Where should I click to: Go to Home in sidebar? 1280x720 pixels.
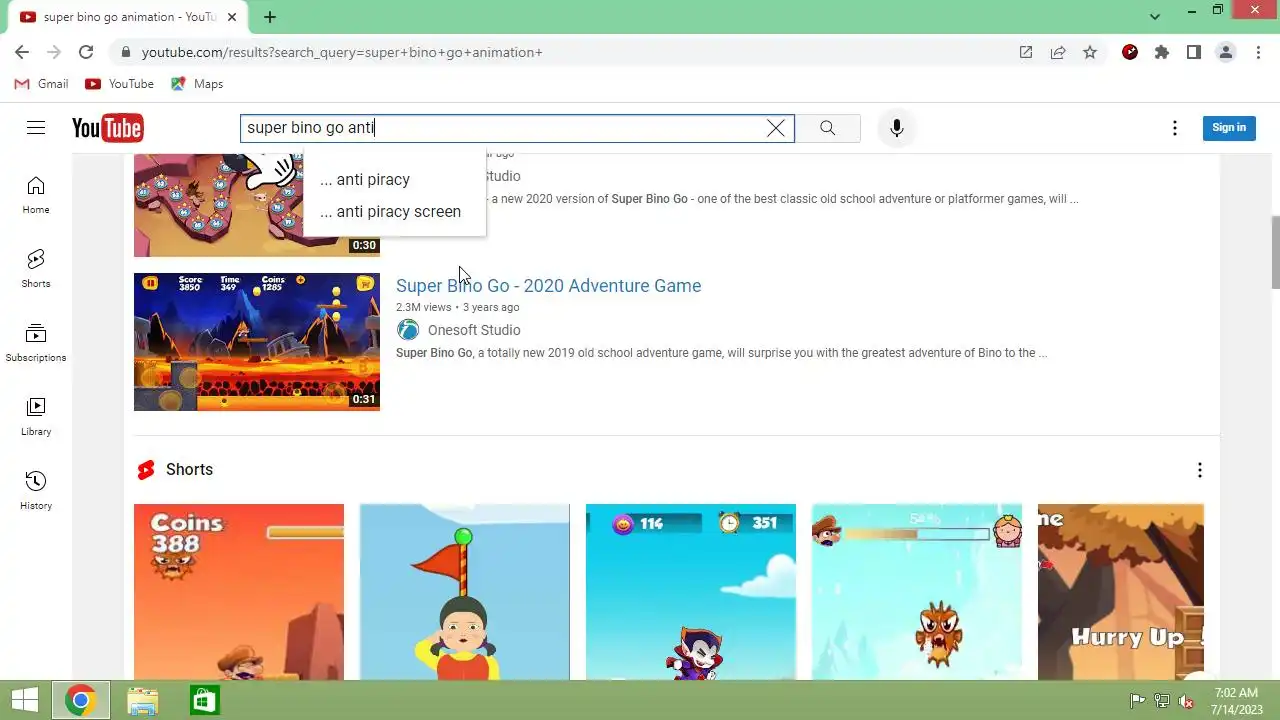click(36, 195)
